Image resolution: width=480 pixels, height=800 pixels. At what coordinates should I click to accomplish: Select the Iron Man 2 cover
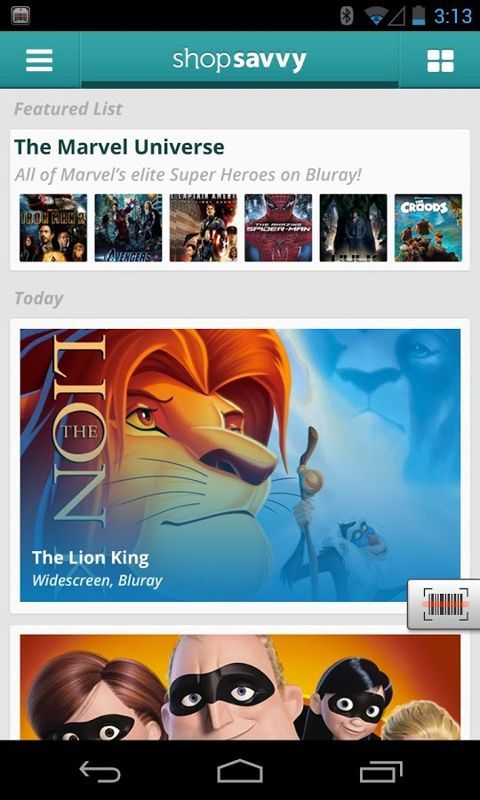tap(53, 228)
